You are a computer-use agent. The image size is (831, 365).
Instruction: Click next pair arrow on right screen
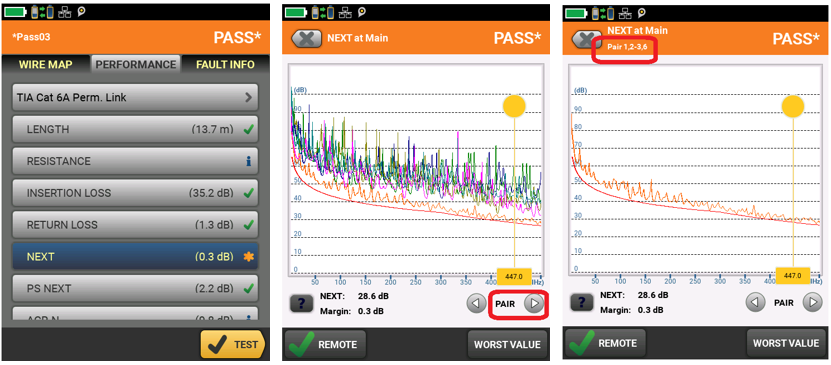(812, 302)
